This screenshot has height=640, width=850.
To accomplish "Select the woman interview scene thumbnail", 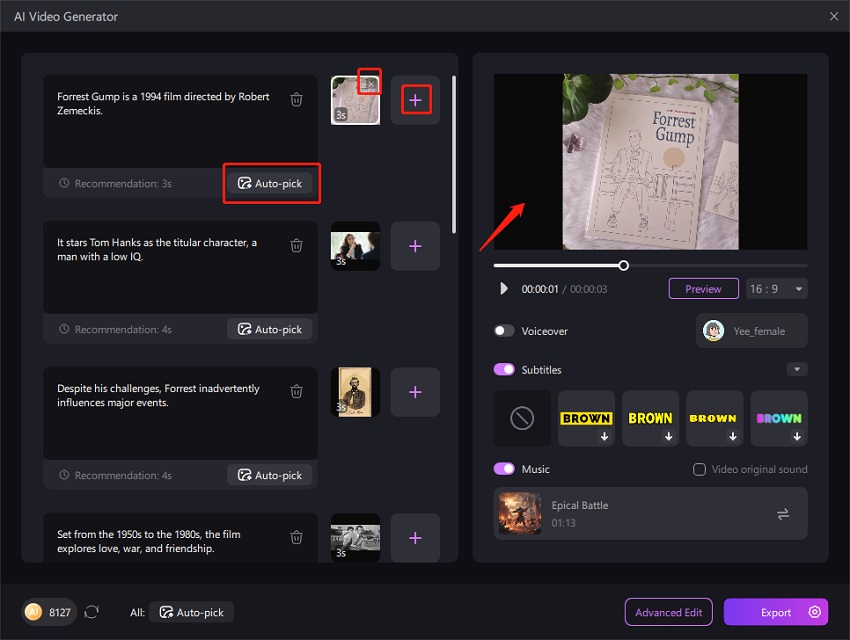I will pyautogui.click(x=355, y=246).
